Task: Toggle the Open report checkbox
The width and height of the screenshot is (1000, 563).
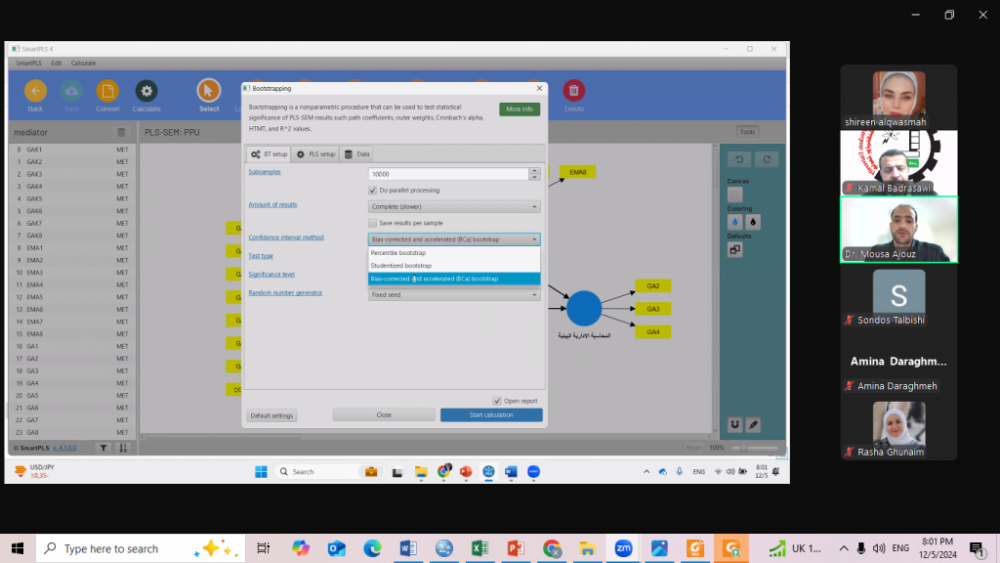Action: coord(497,401)
